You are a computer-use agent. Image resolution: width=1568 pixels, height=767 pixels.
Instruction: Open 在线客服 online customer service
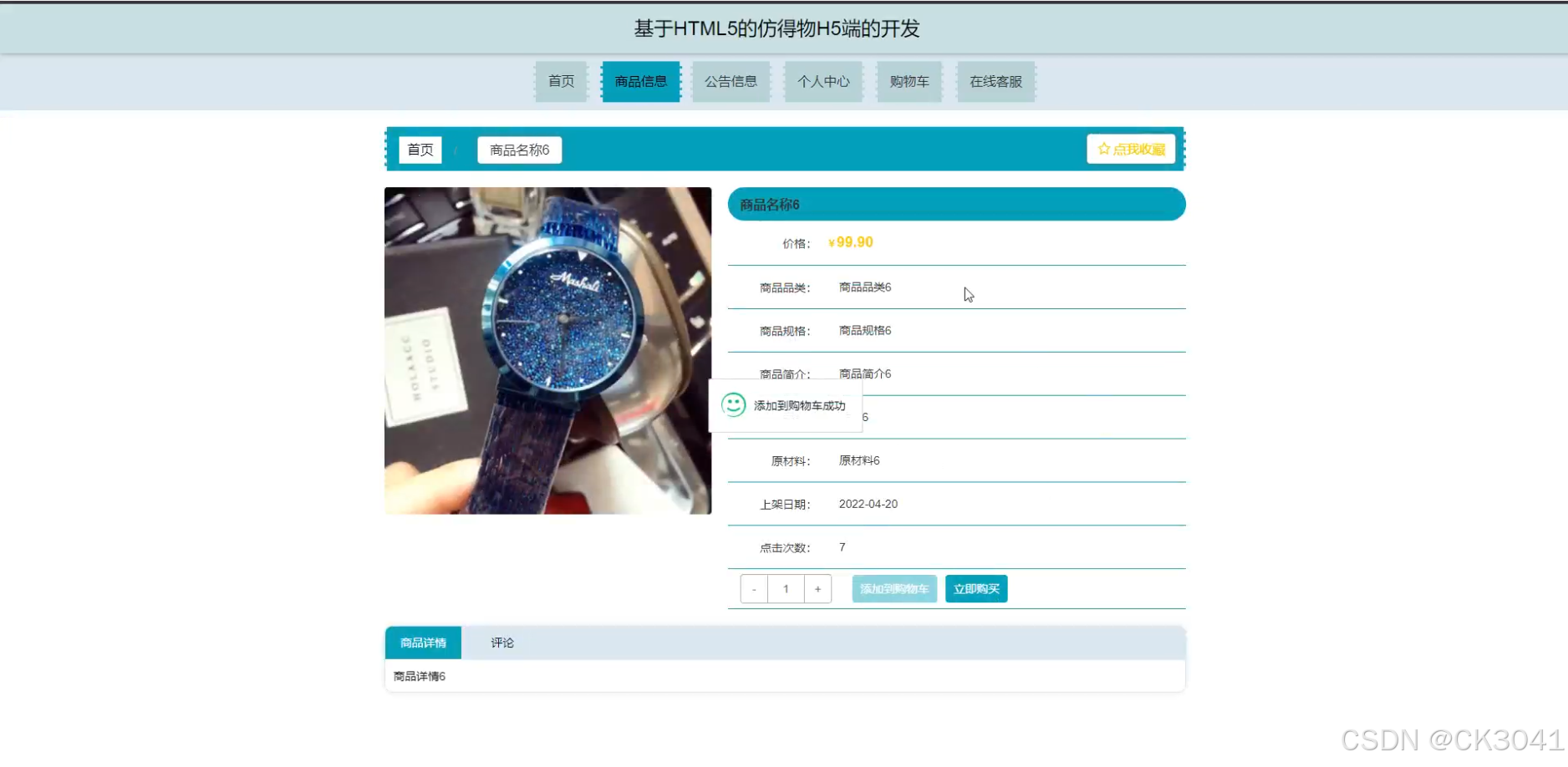[995, 81]
